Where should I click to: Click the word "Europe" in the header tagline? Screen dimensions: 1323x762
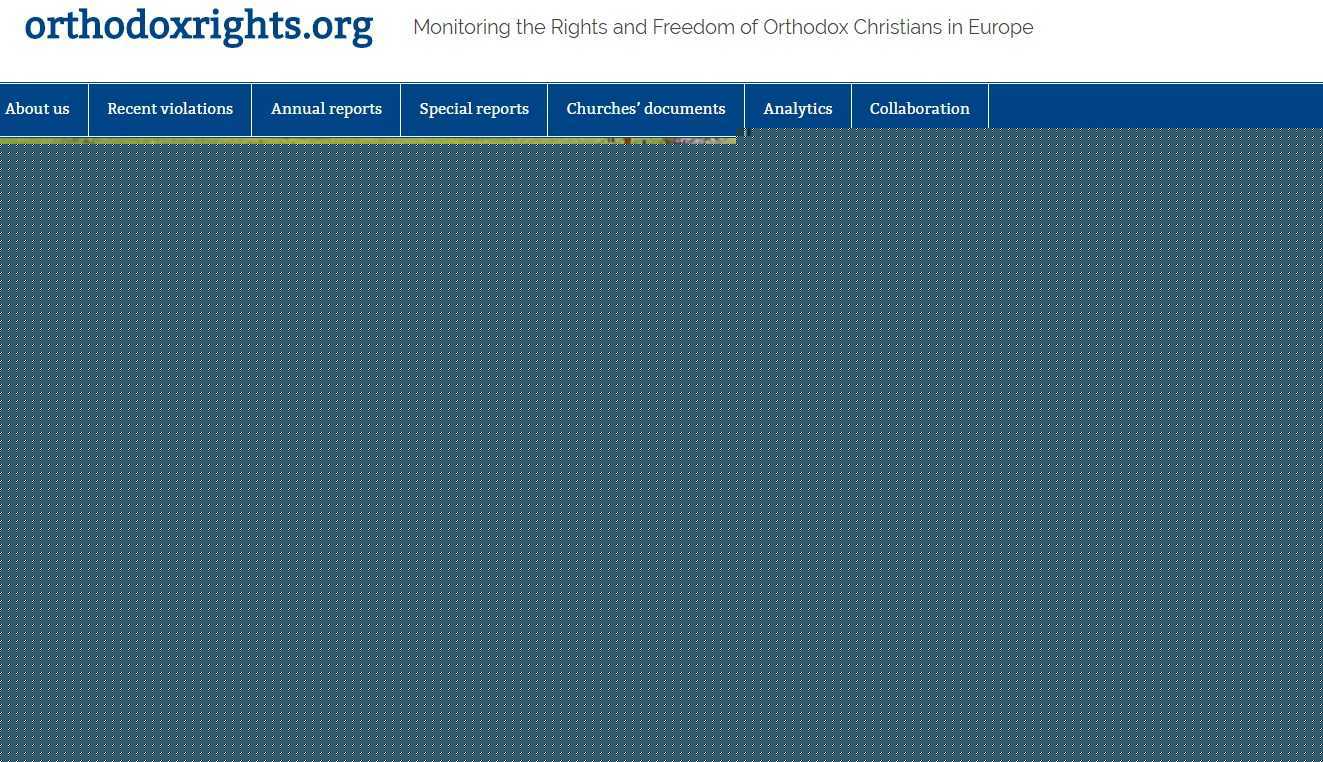click(x=1000, y=28)
